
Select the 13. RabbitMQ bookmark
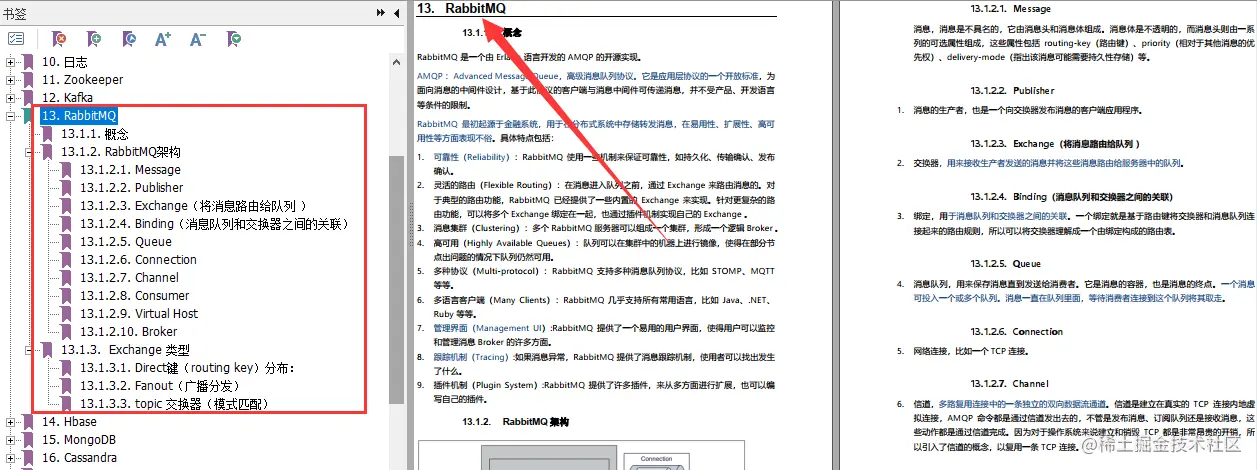pos(79,116)
